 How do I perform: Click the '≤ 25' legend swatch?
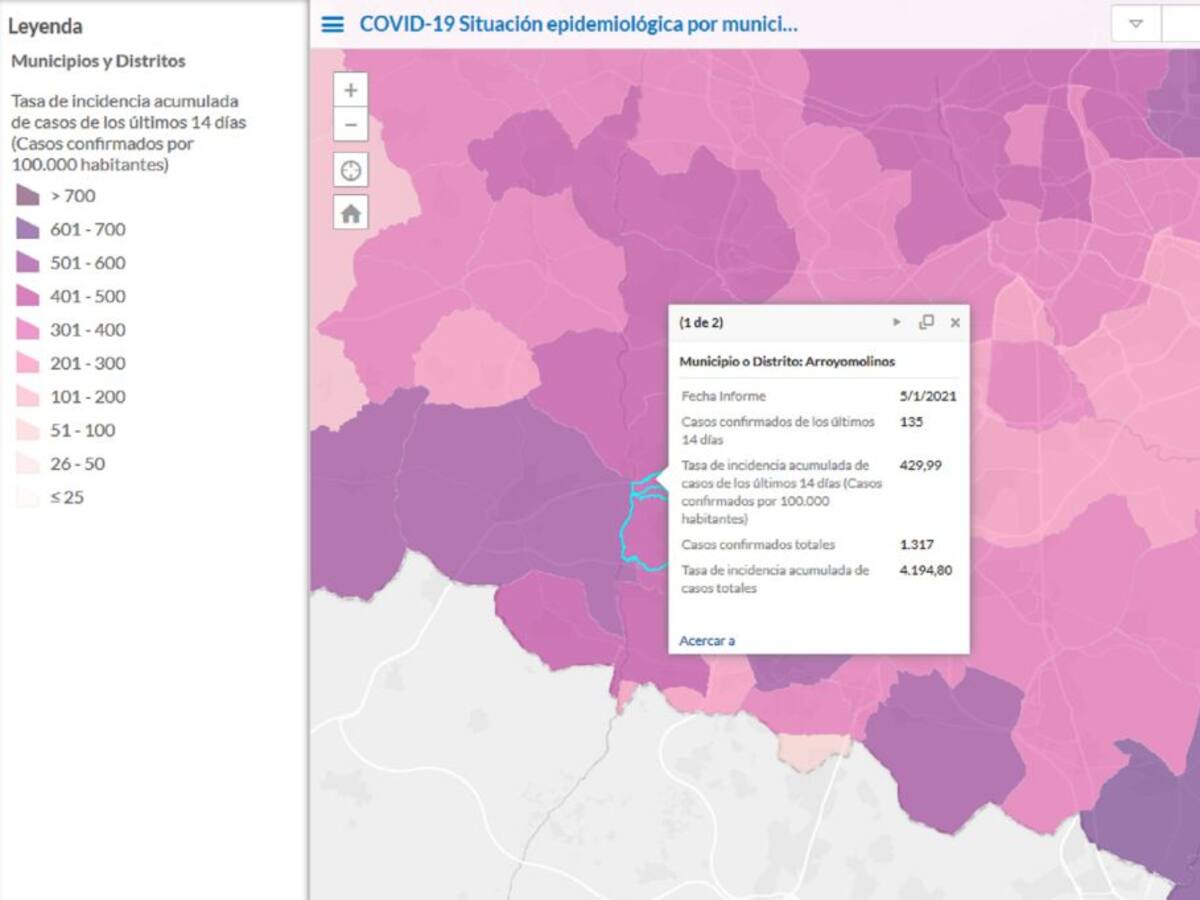tap(28, 497)
